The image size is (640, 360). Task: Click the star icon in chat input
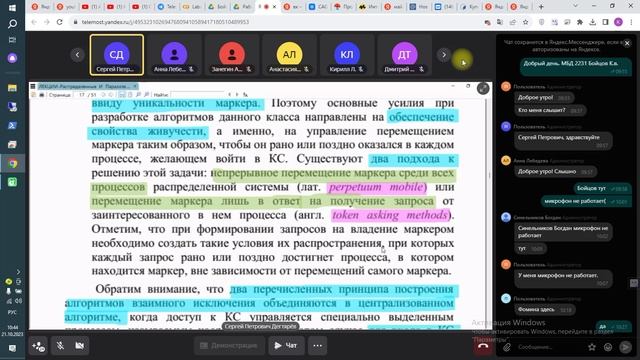pos(592,347)
